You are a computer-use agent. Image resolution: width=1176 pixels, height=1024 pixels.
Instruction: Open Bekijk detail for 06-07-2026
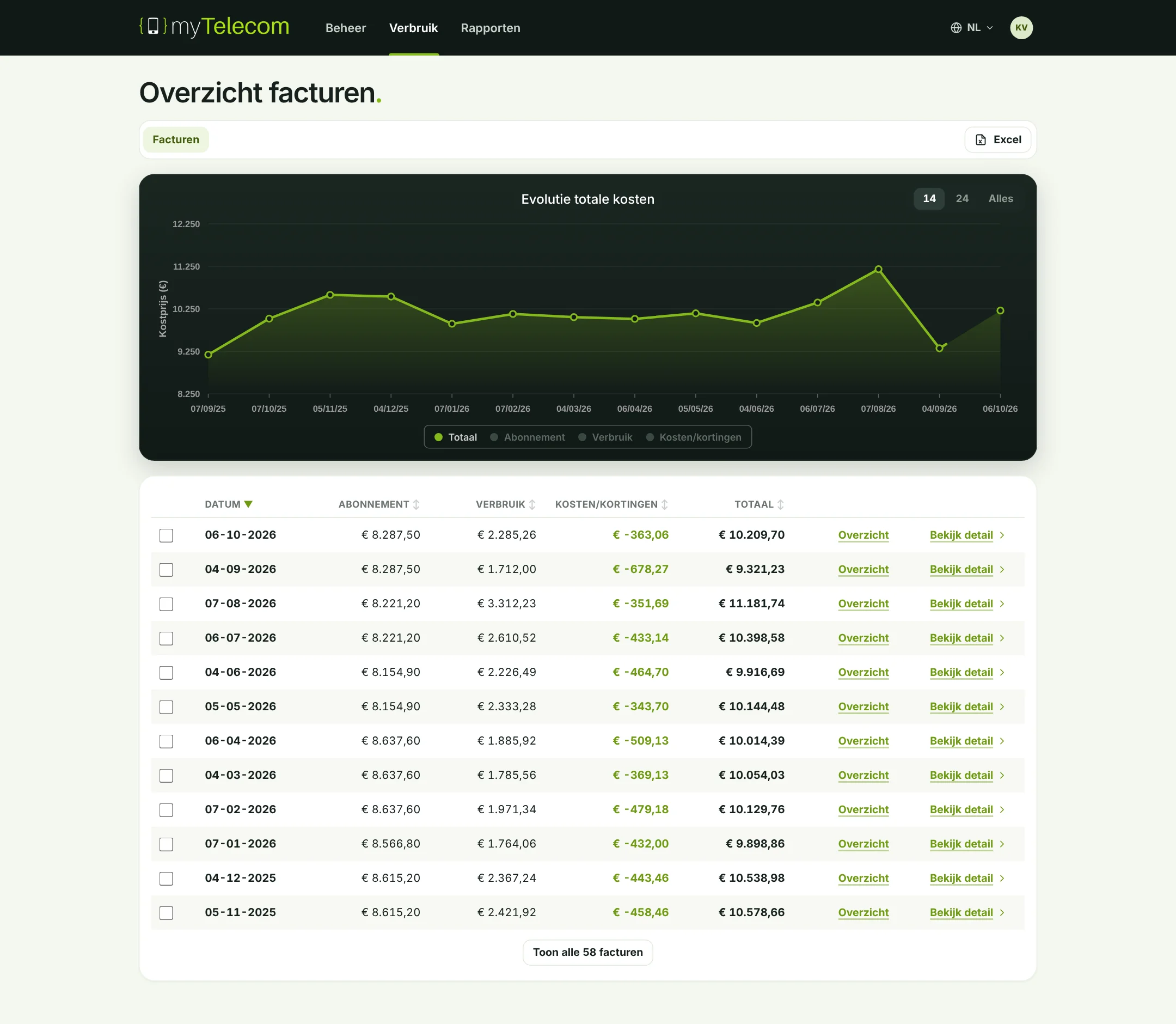[x=961, y=638]
